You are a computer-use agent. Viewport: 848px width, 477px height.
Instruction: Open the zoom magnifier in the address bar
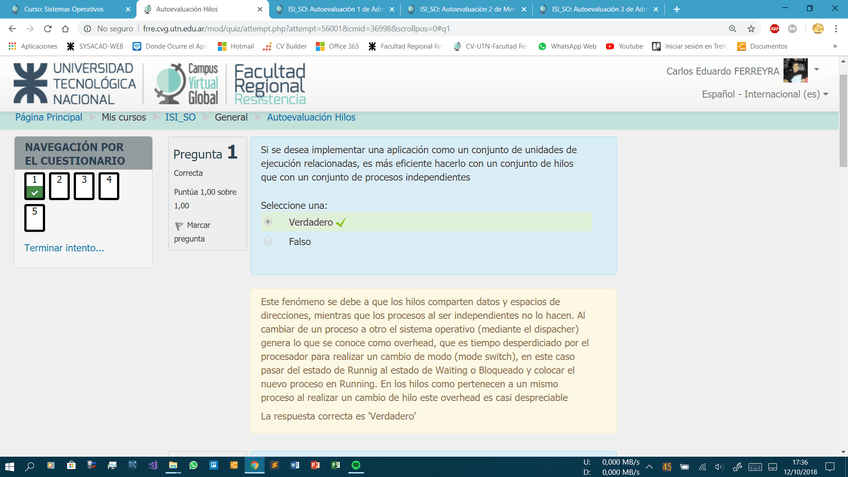point(732,29)
